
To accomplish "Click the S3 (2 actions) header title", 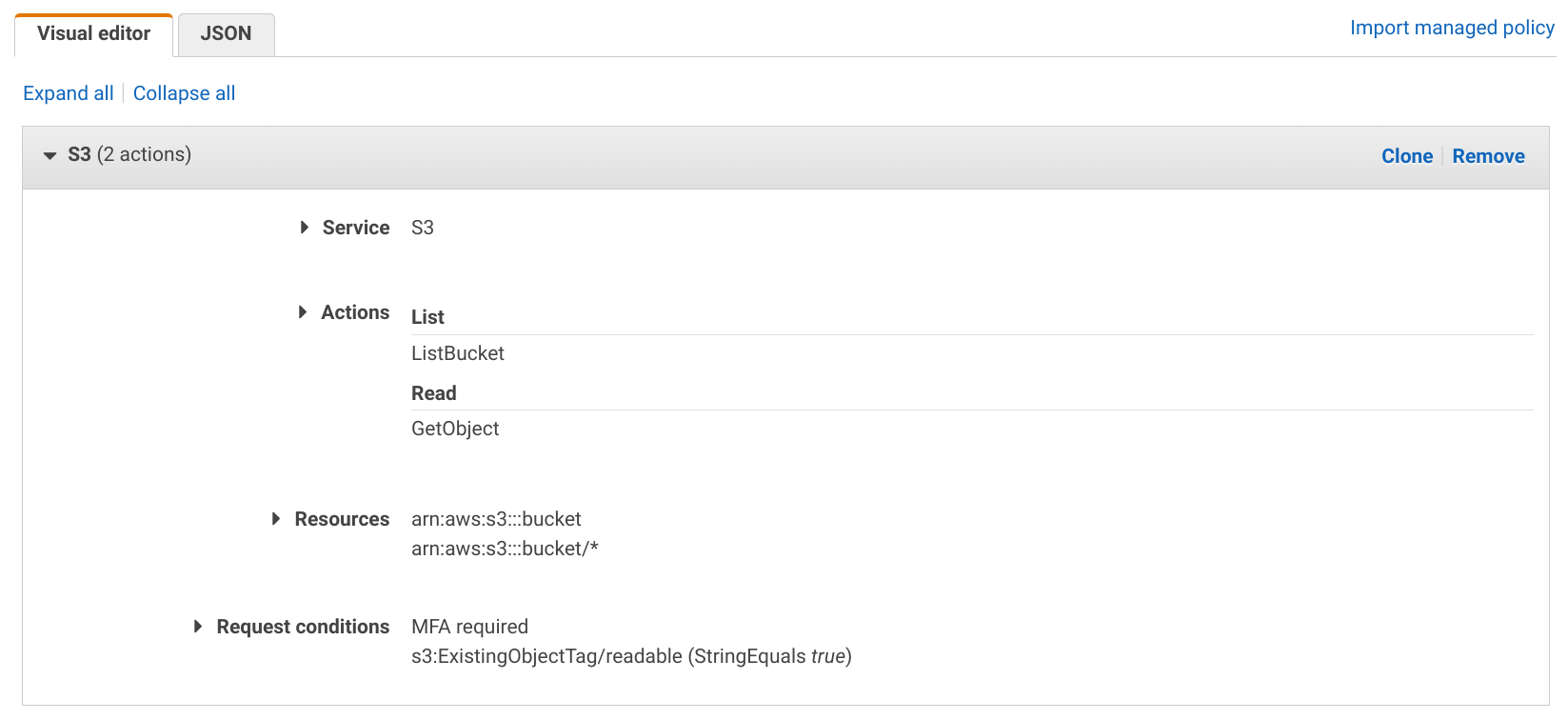I will (129, 154).
